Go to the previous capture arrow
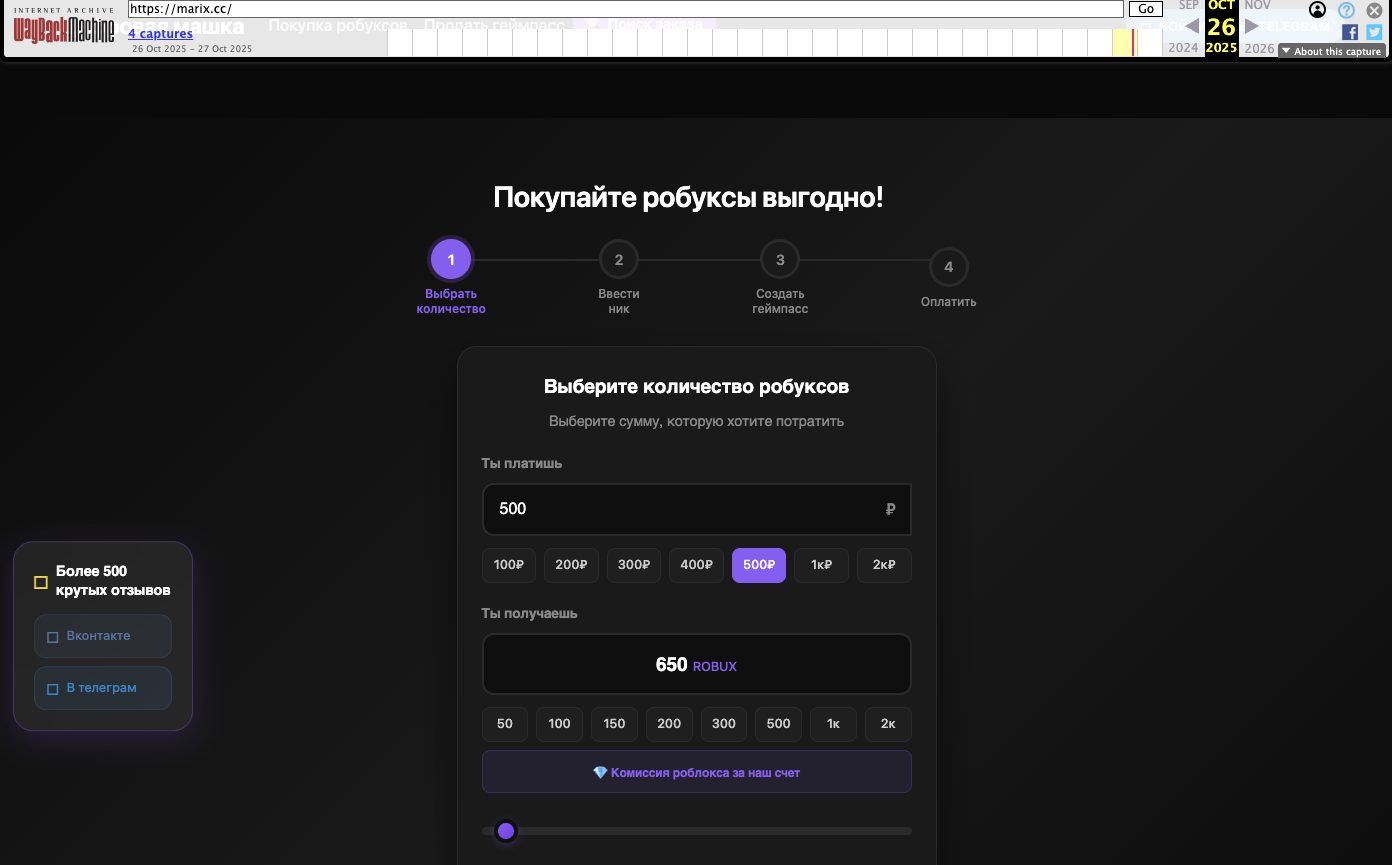Screen dimensions: 1392x865 point(1192,26)
